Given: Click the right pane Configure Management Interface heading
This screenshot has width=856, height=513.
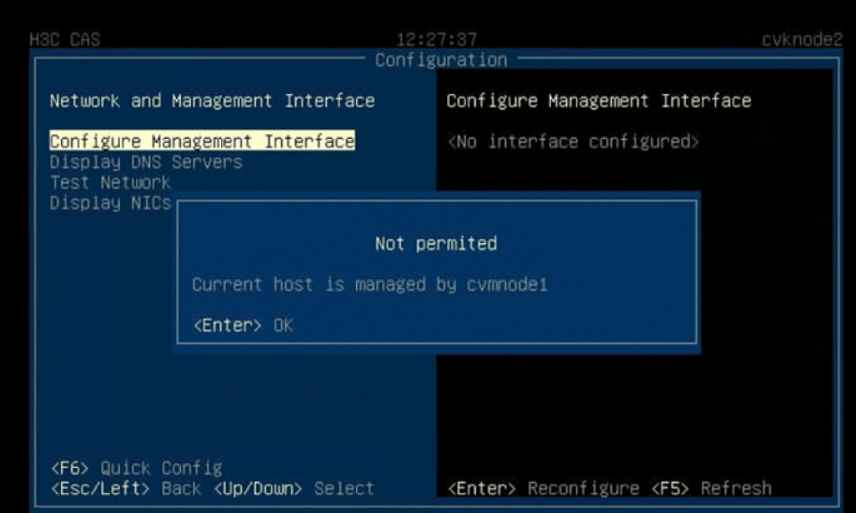Looking at the screenshot, I should click(598, 101).
